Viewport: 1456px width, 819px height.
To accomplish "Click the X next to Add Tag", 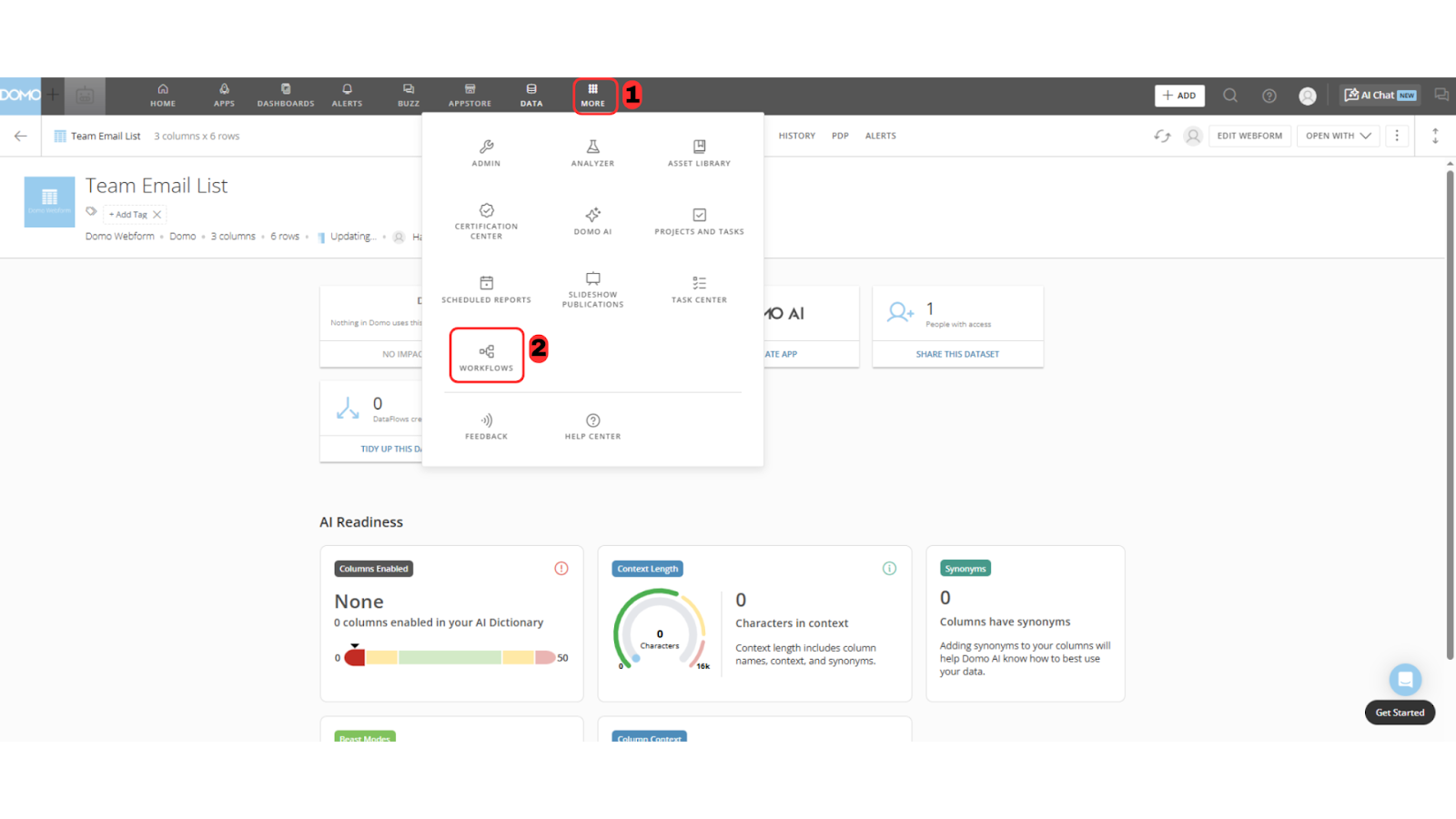I will click(157, 215).
